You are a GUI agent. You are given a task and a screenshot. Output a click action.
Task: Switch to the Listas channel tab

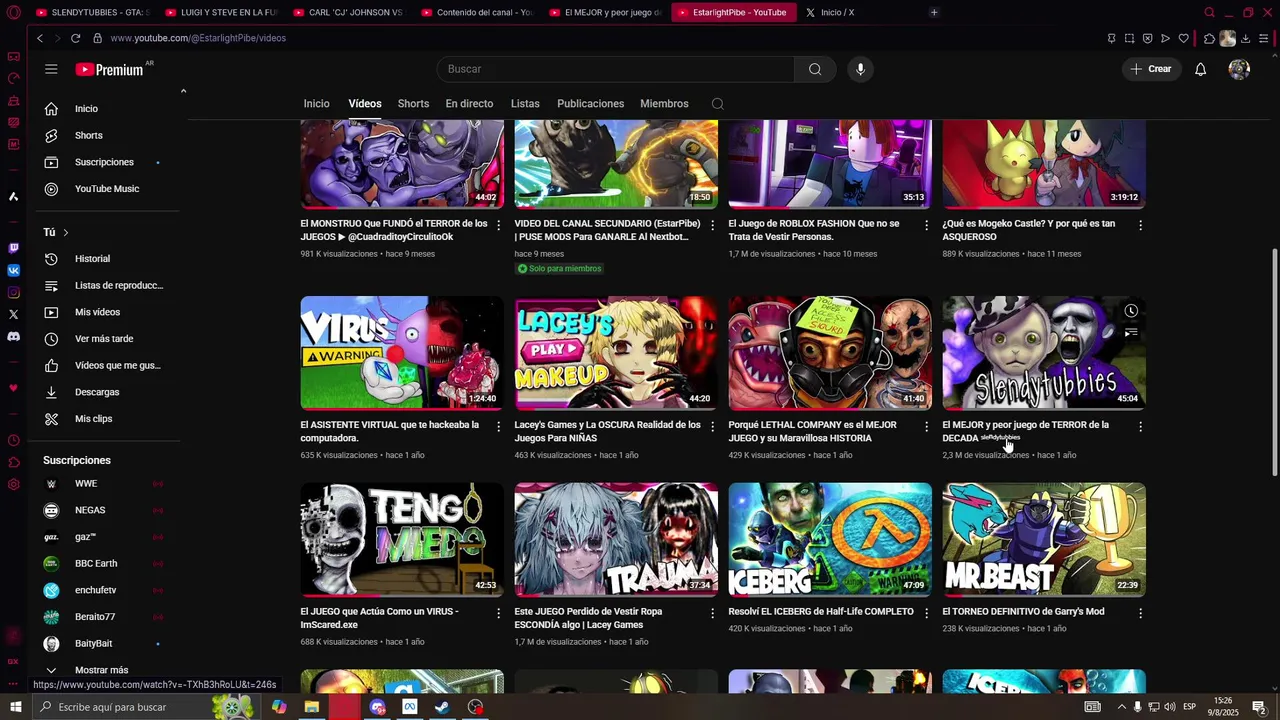(x=525, y=104)
